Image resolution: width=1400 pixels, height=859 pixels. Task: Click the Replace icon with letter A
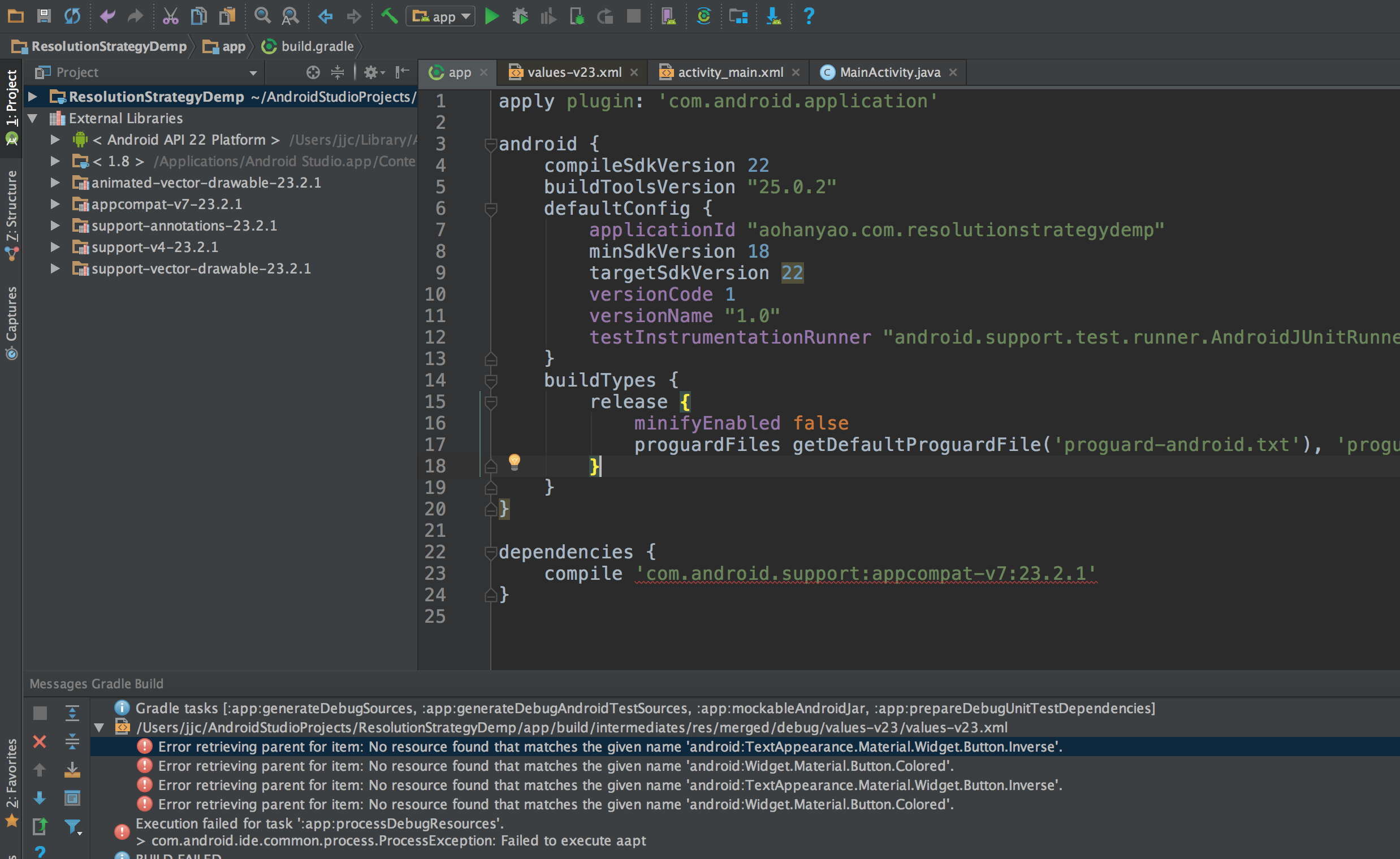291,16
